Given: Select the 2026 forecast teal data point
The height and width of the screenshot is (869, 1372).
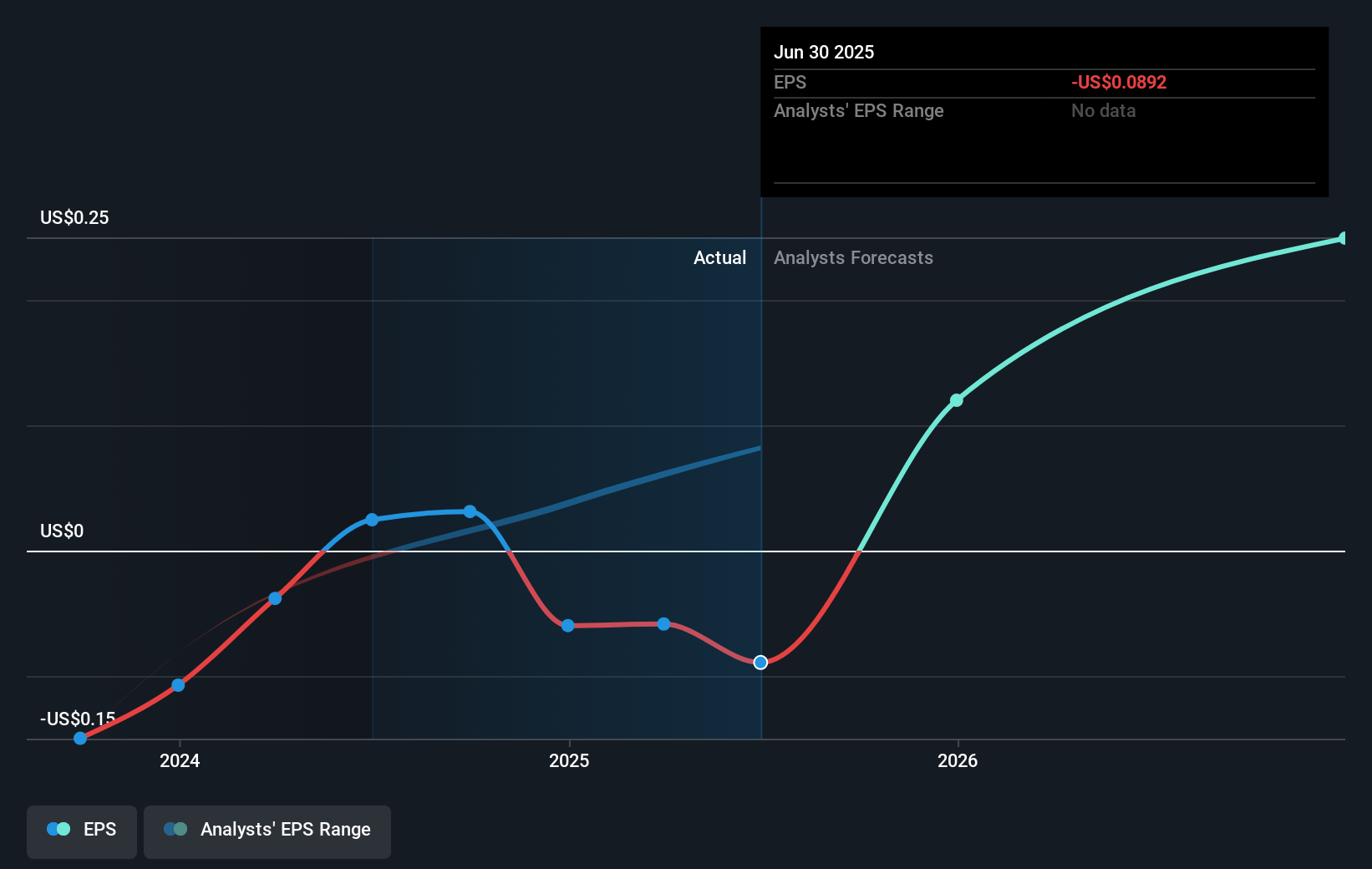Looking at the screenshot, I should tap(957, 400).
